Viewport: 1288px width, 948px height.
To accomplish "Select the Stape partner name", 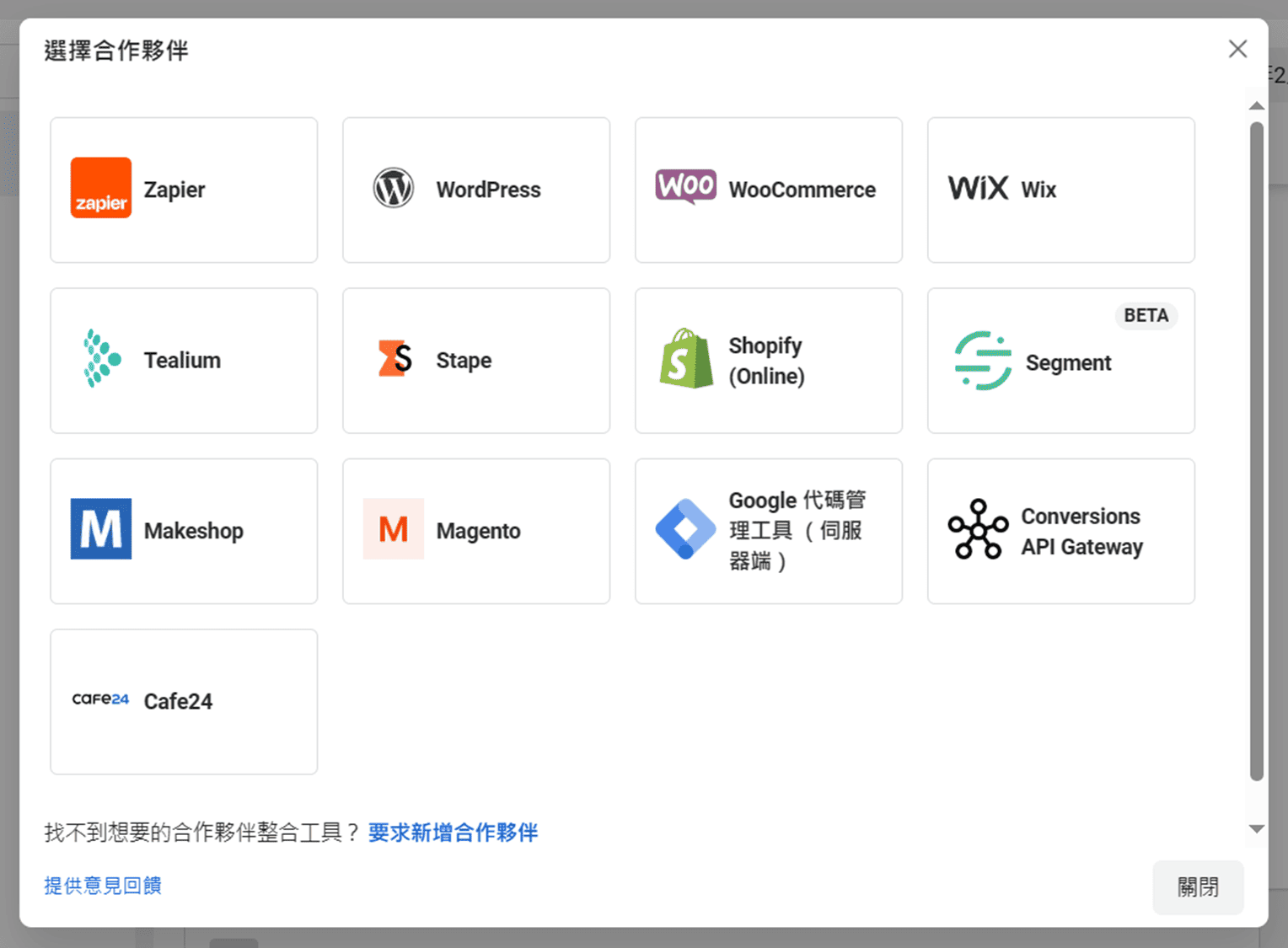I will 464,361.
